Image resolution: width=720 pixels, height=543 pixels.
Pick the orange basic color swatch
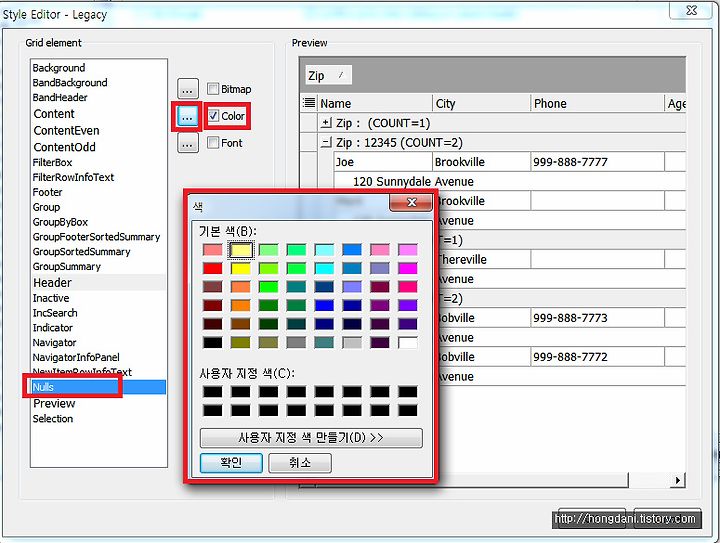tap(241, 305)
